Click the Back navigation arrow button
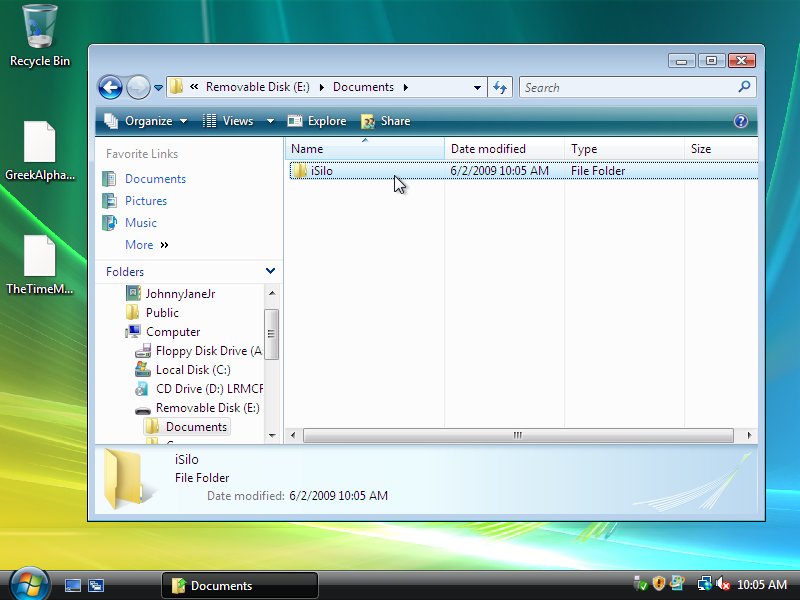This screenshot has height=600, width=800. (x=110, y=87)
